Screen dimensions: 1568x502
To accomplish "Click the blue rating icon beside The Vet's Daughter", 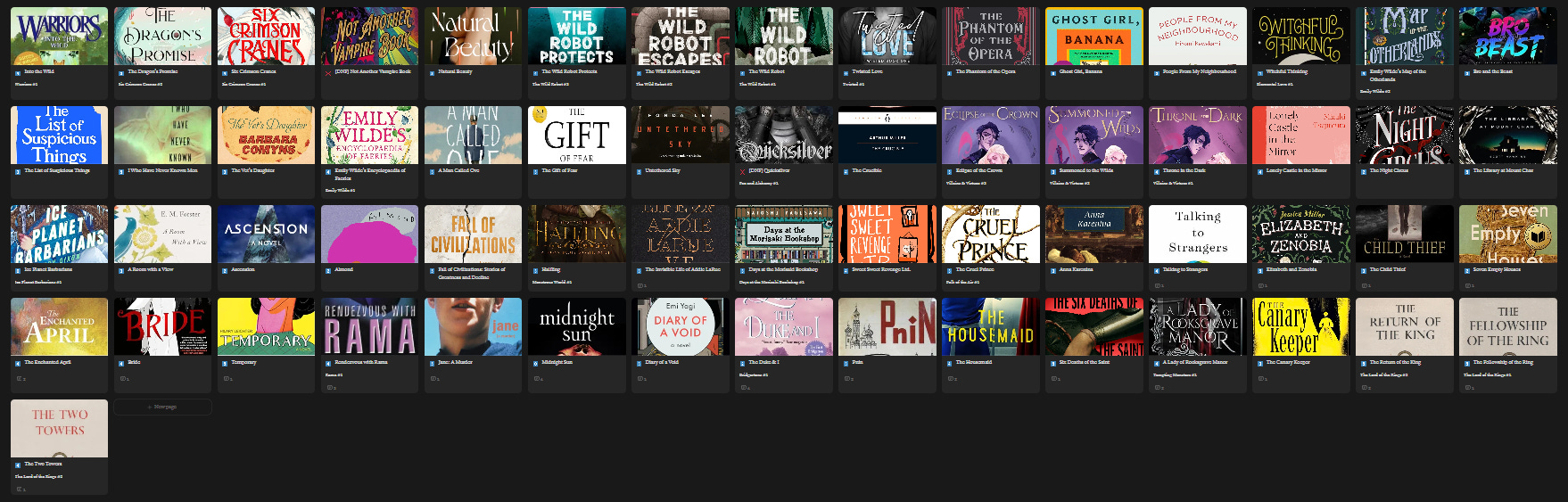I will (x=225, y=170).
